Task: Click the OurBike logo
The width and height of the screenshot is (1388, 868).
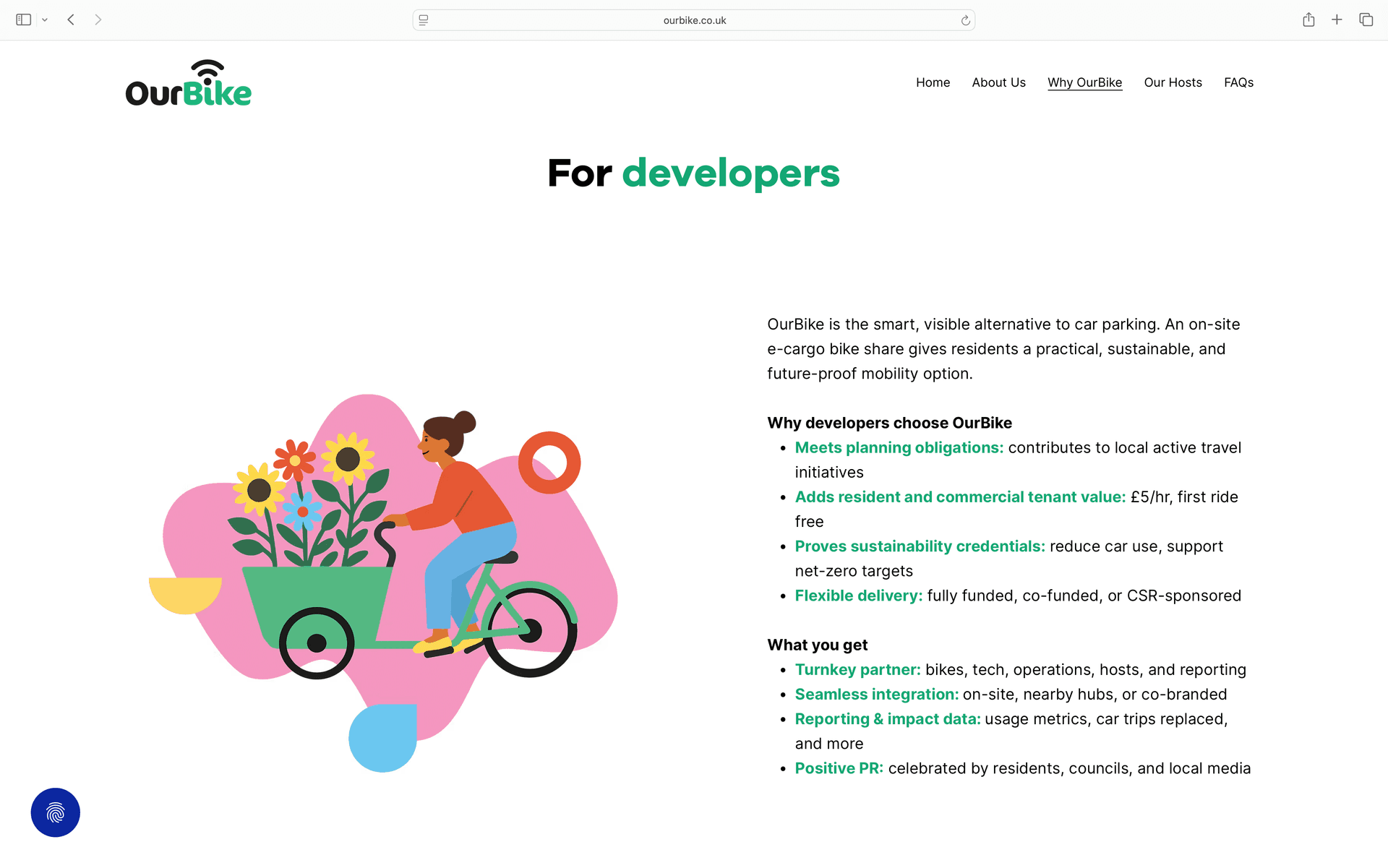Action: pos(188,84)
